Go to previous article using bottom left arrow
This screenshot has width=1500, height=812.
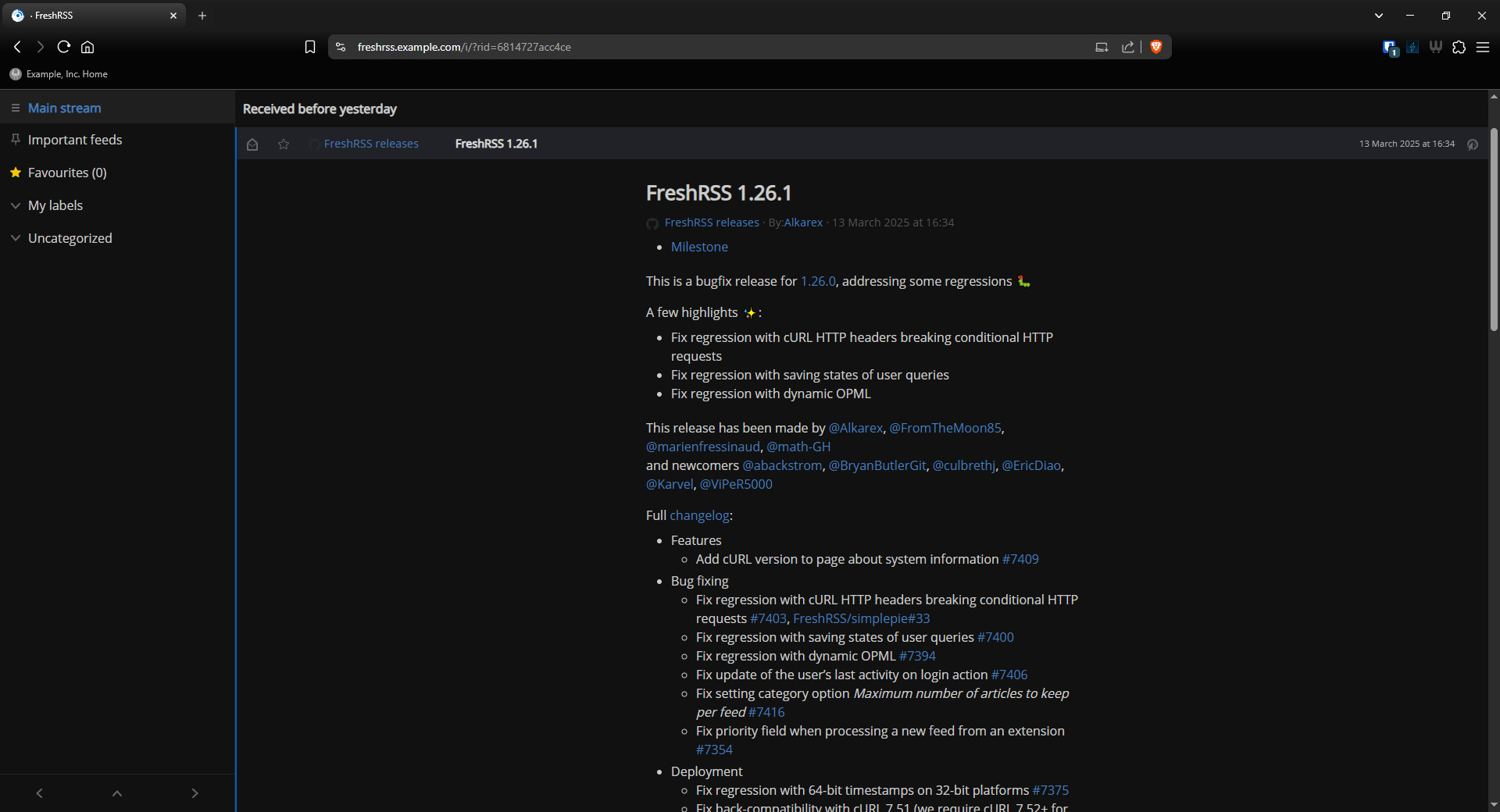point(39,793)
